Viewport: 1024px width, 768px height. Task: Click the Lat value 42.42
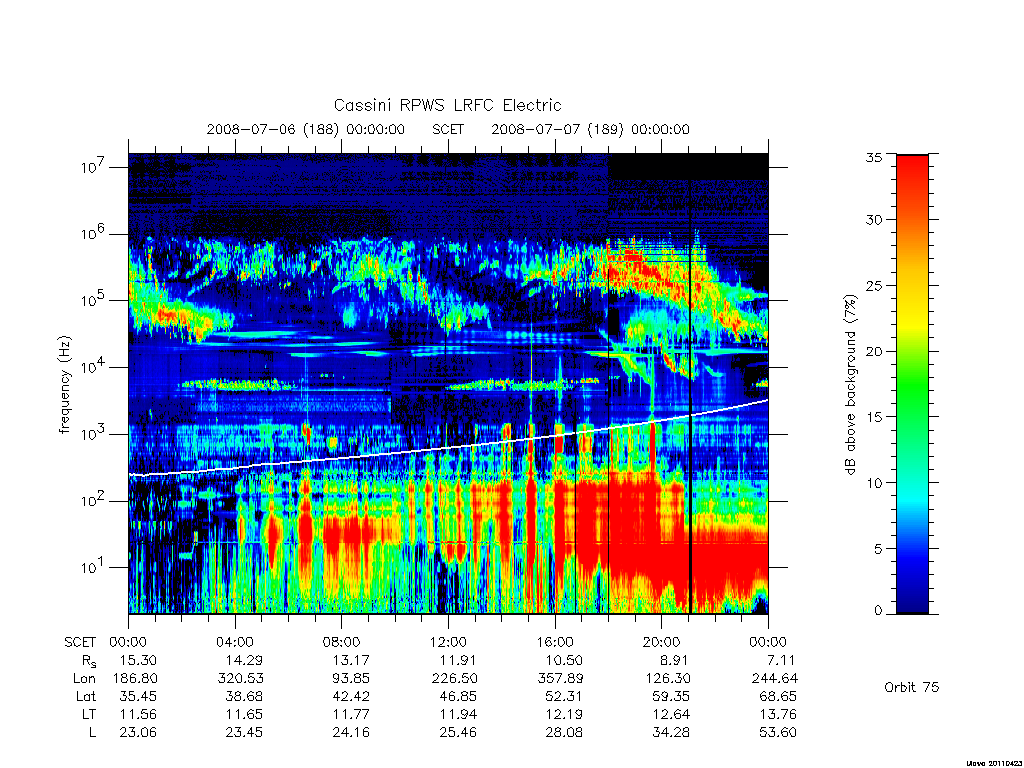pos(351,696)
